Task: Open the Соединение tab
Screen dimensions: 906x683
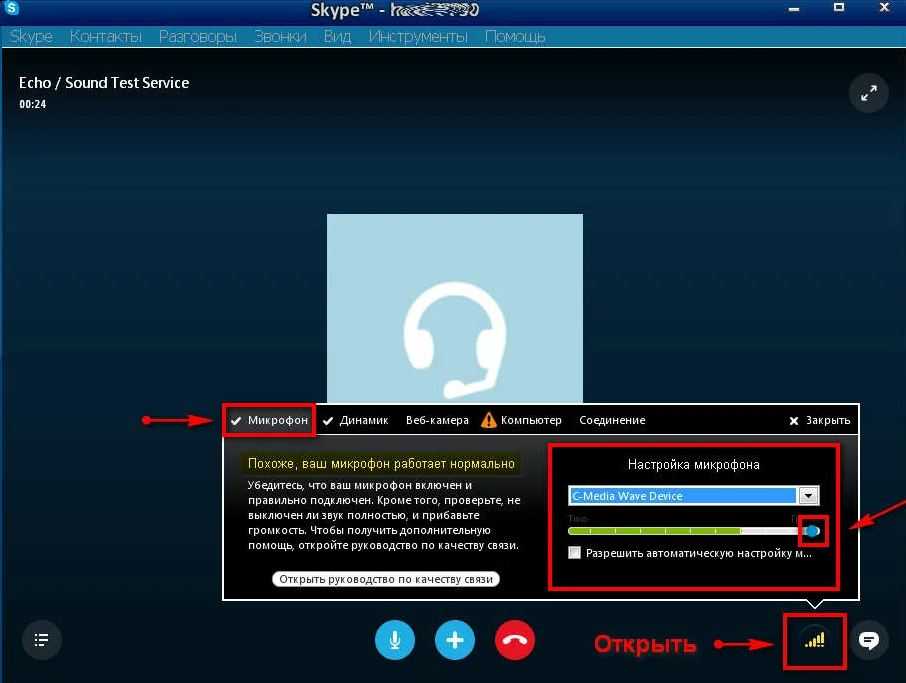Action: 612,420
